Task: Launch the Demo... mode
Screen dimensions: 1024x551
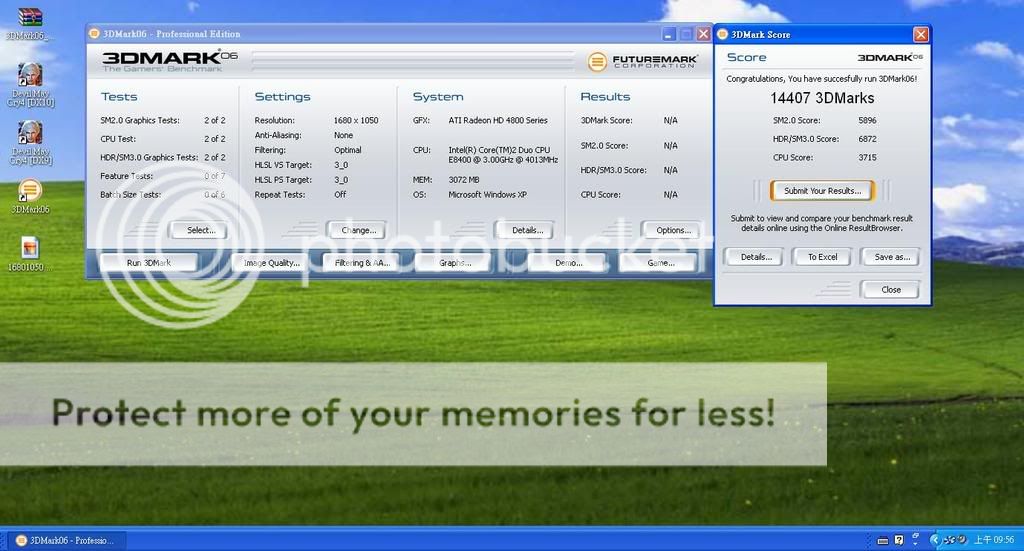Action: 568,262
